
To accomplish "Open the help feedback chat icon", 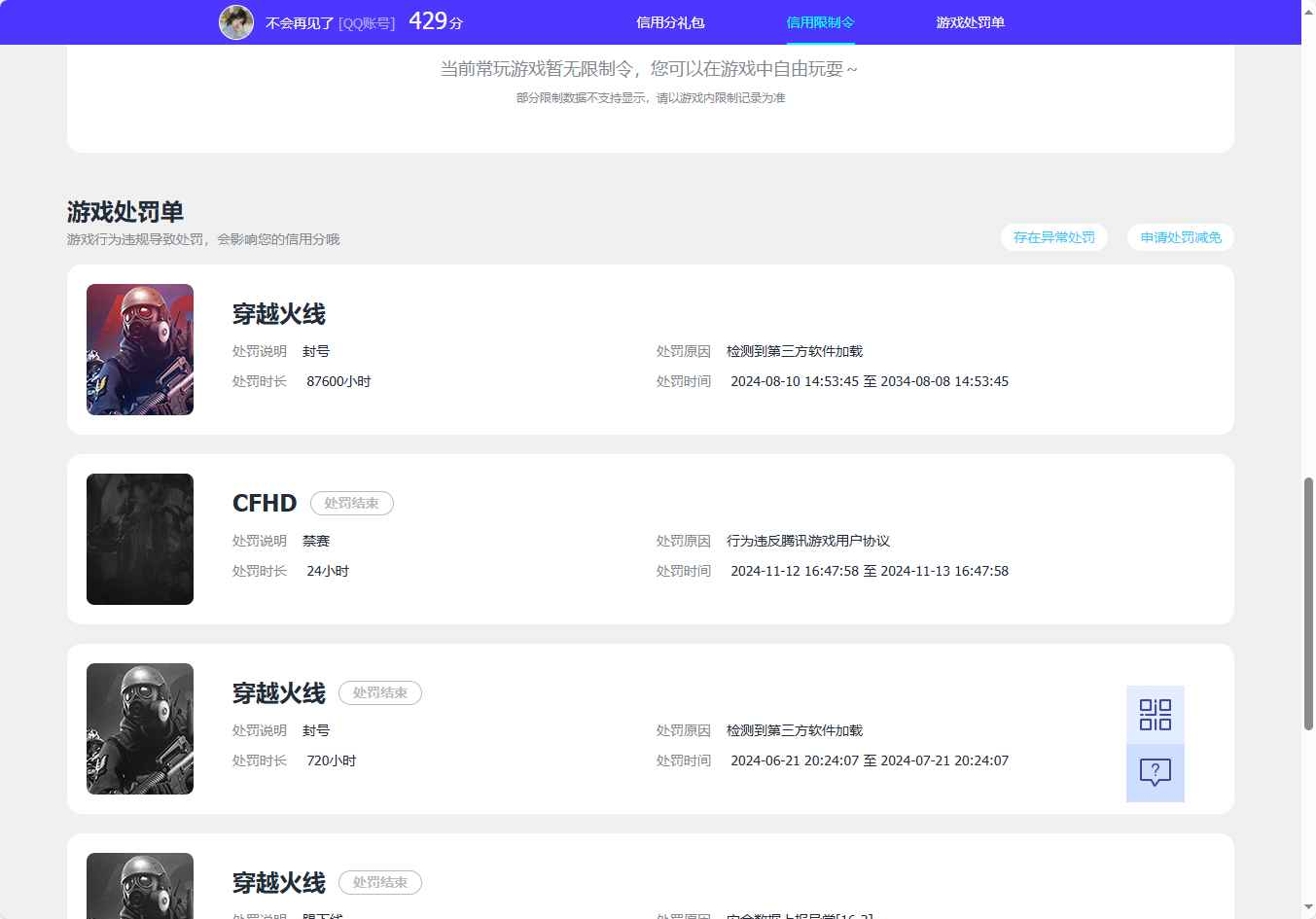I will [x=1156, y=773].
